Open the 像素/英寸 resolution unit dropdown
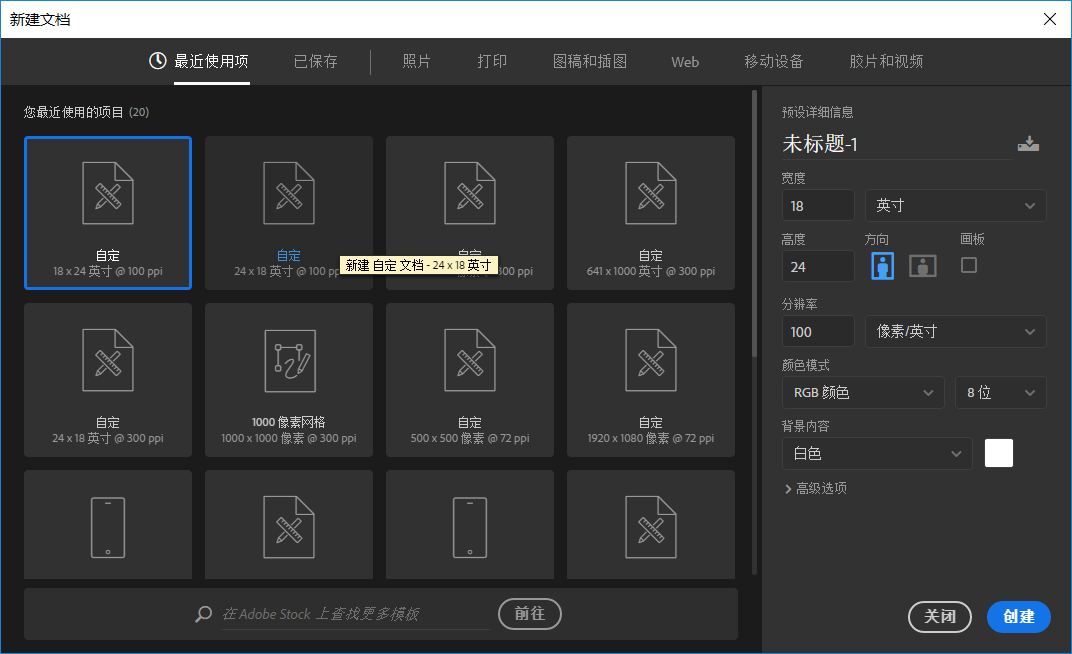 pos(955,331)
